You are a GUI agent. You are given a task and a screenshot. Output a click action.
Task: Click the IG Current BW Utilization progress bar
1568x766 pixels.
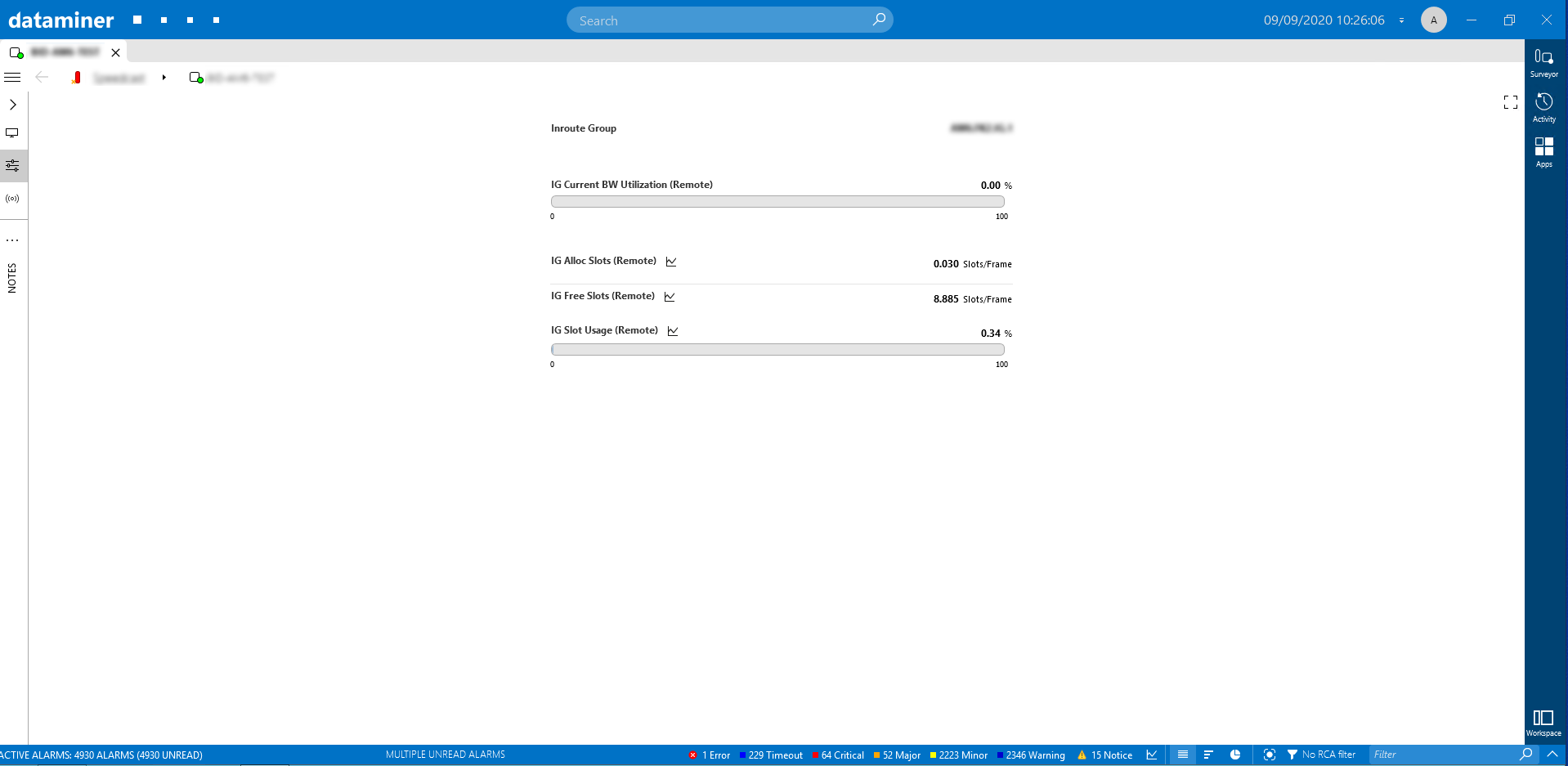click(x=777, y=201)
